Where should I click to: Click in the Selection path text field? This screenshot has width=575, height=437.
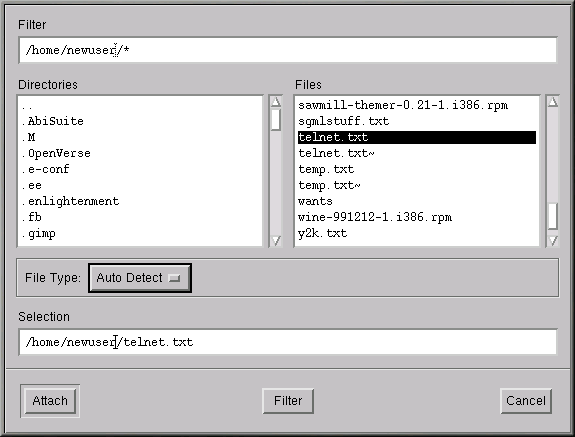tap(288, 342)
